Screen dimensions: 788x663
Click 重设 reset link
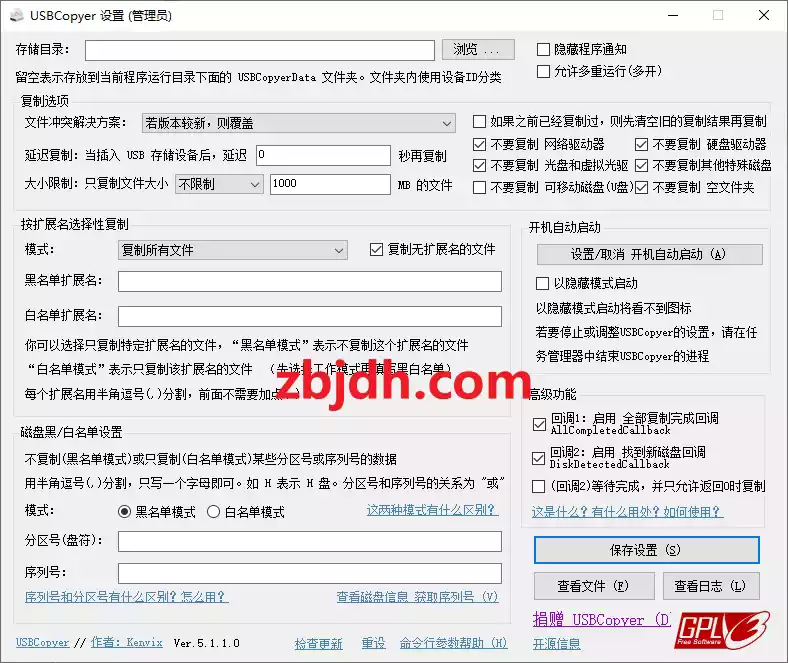tap(373, 643)
